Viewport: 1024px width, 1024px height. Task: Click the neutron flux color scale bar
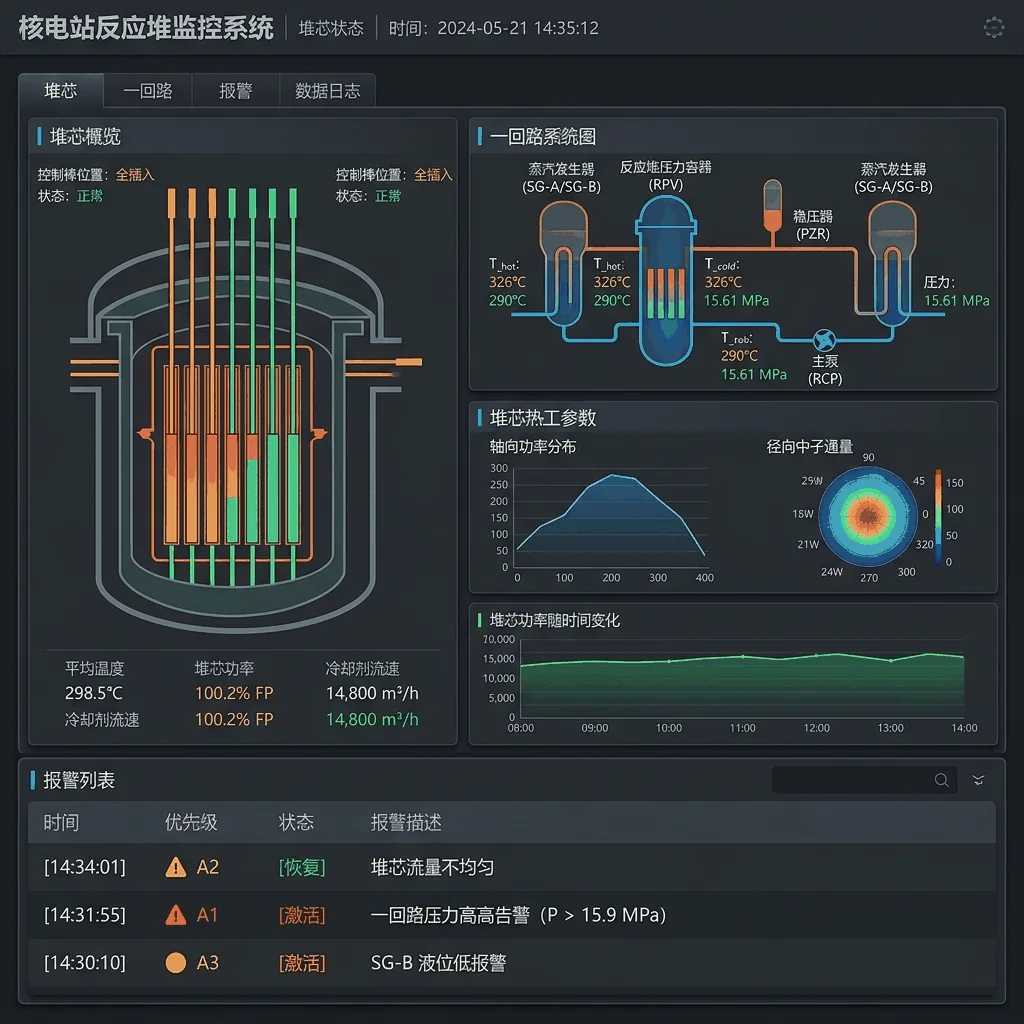click(x=938, y=517)
